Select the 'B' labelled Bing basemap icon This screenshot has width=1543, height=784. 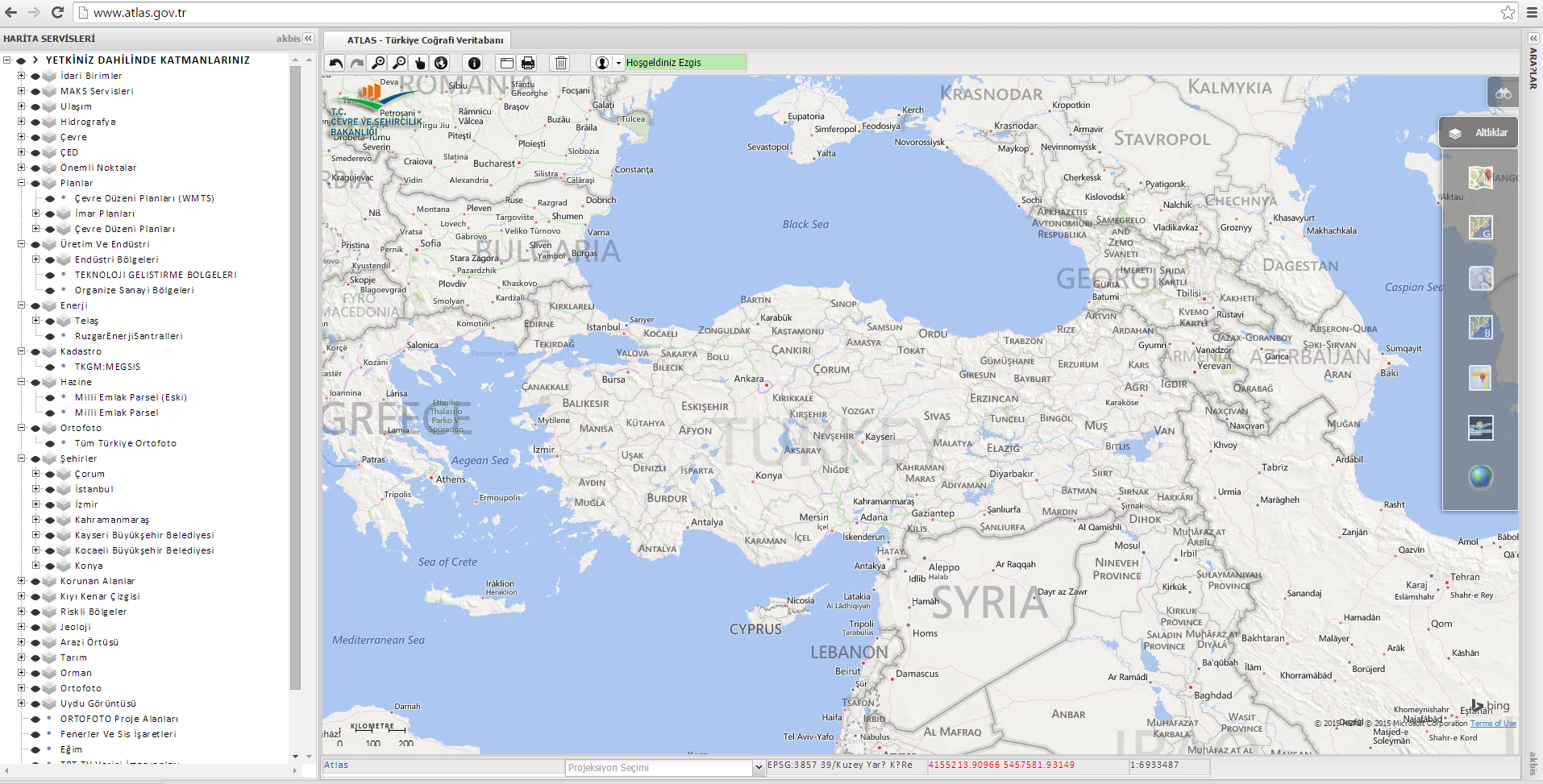[1480, 327]
